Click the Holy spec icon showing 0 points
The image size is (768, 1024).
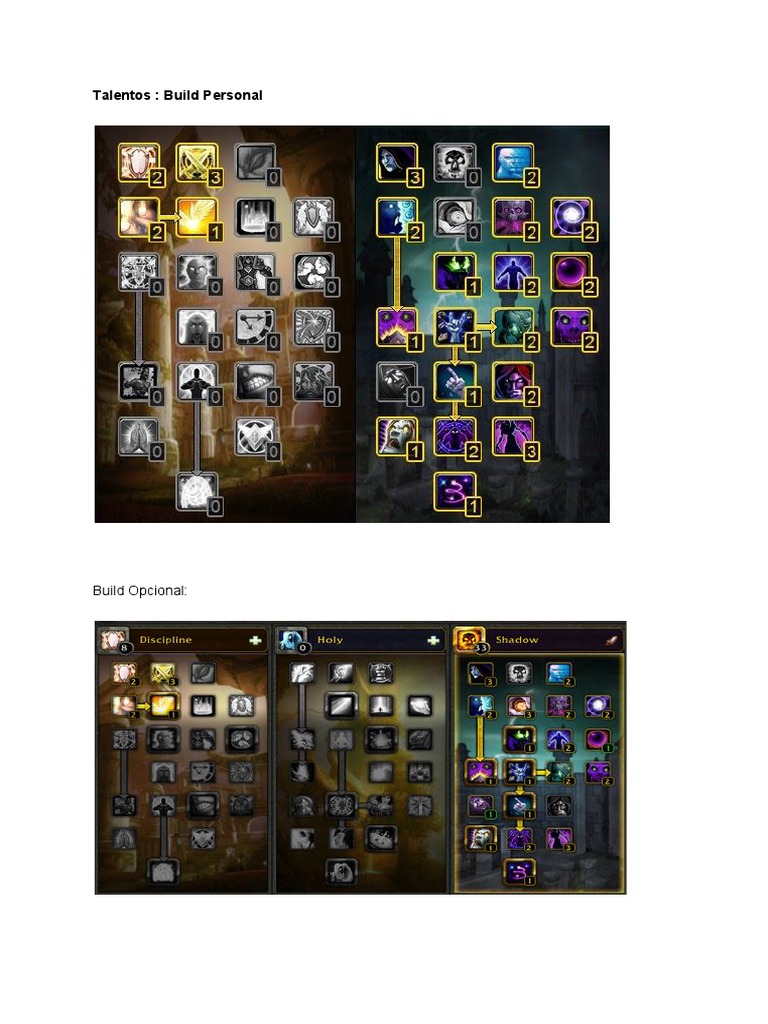pos(291,639)
